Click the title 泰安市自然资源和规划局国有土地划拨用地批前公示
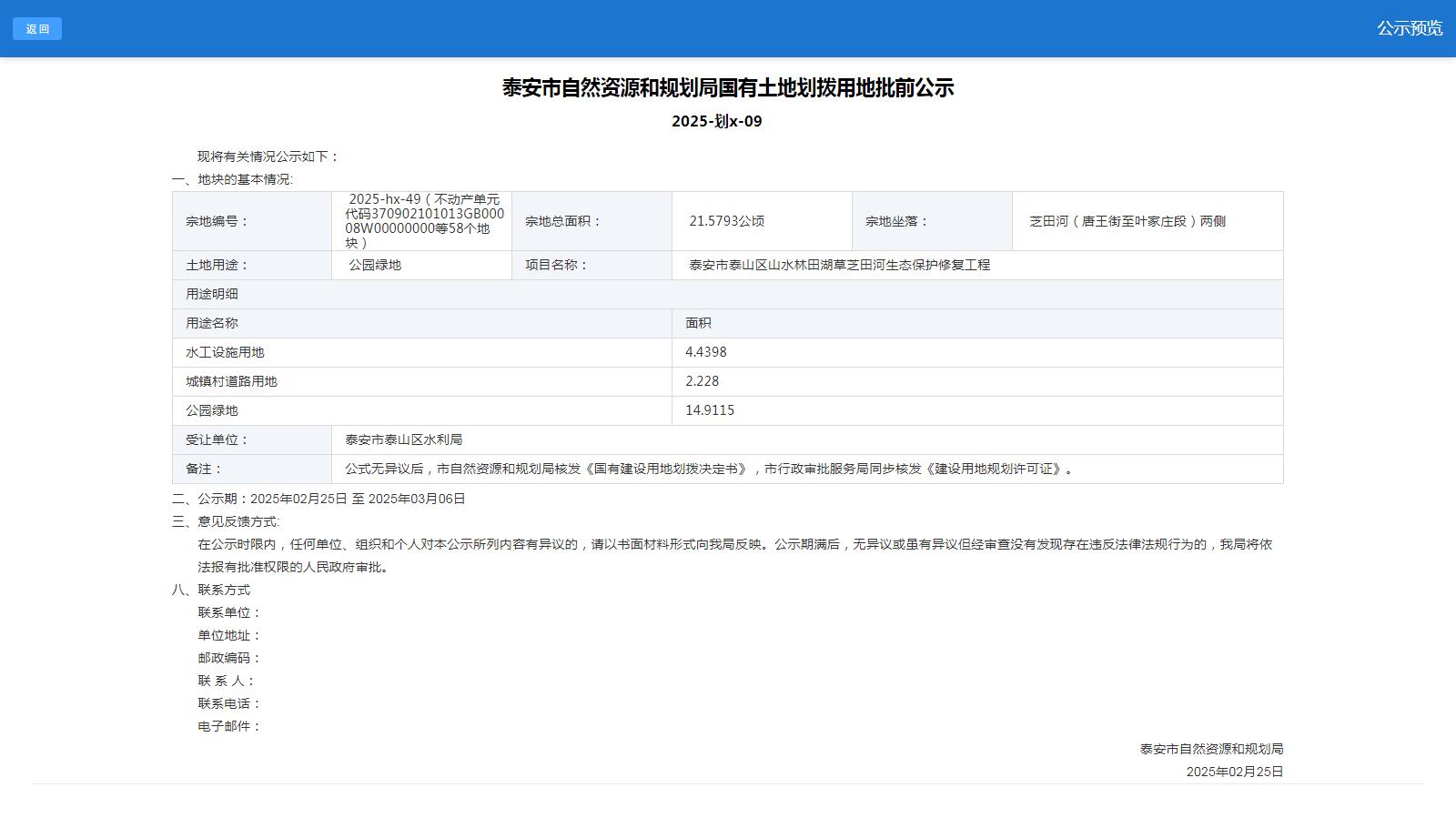The image size is (1456, 818). tap(728, 87)
